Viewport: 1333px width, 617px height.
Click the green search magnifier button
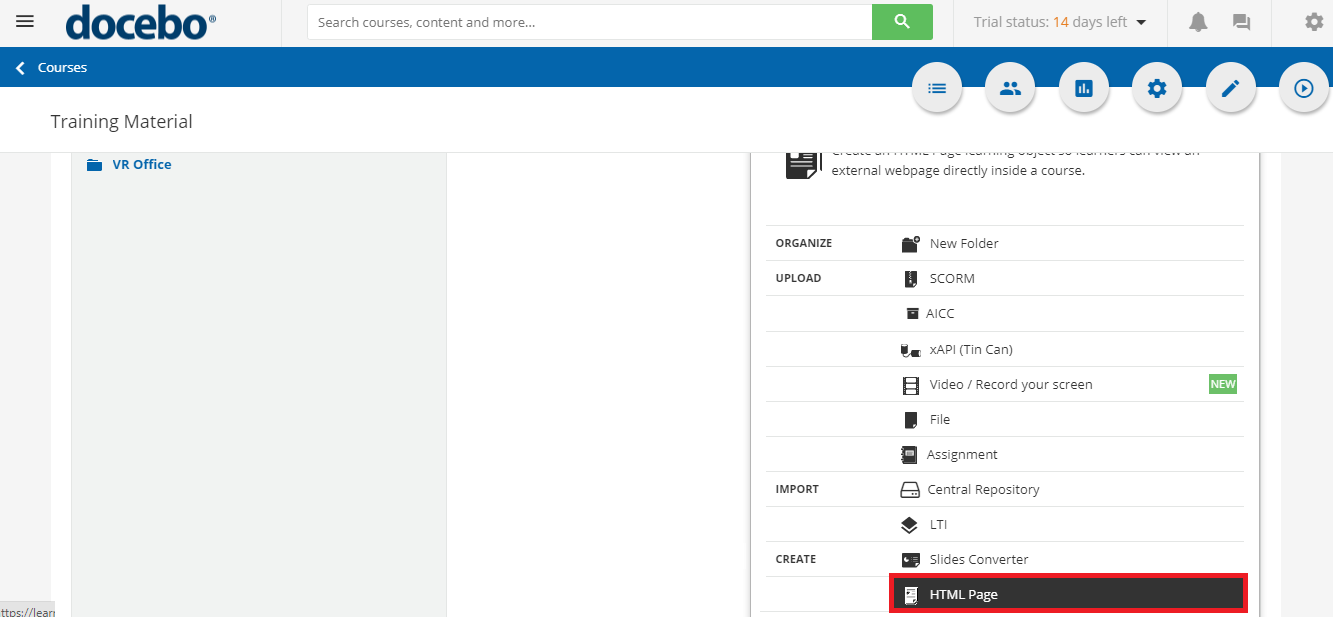902,22
